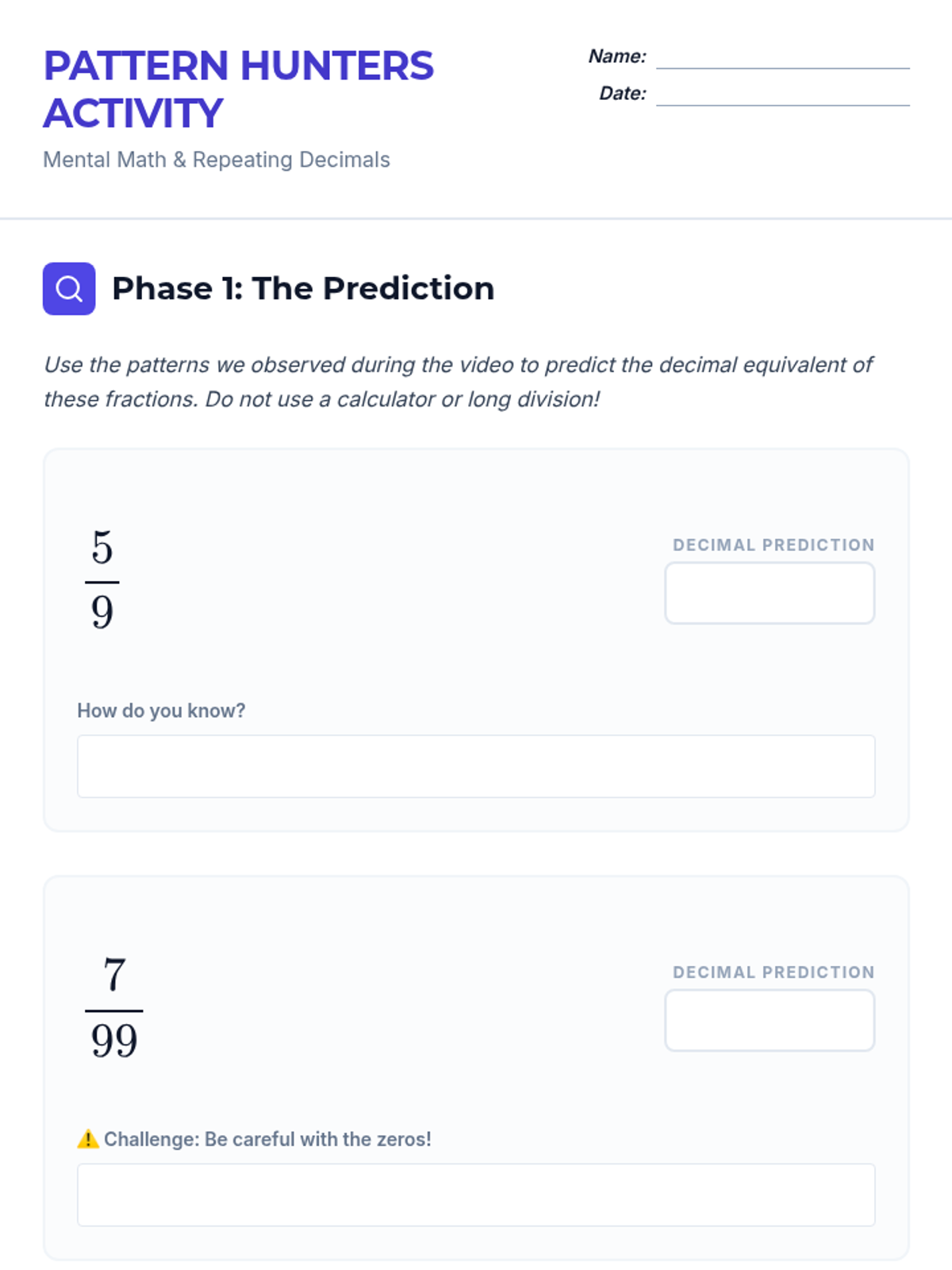Click the 'Mental Math & Repeating Decimals' subtitle

217,160
